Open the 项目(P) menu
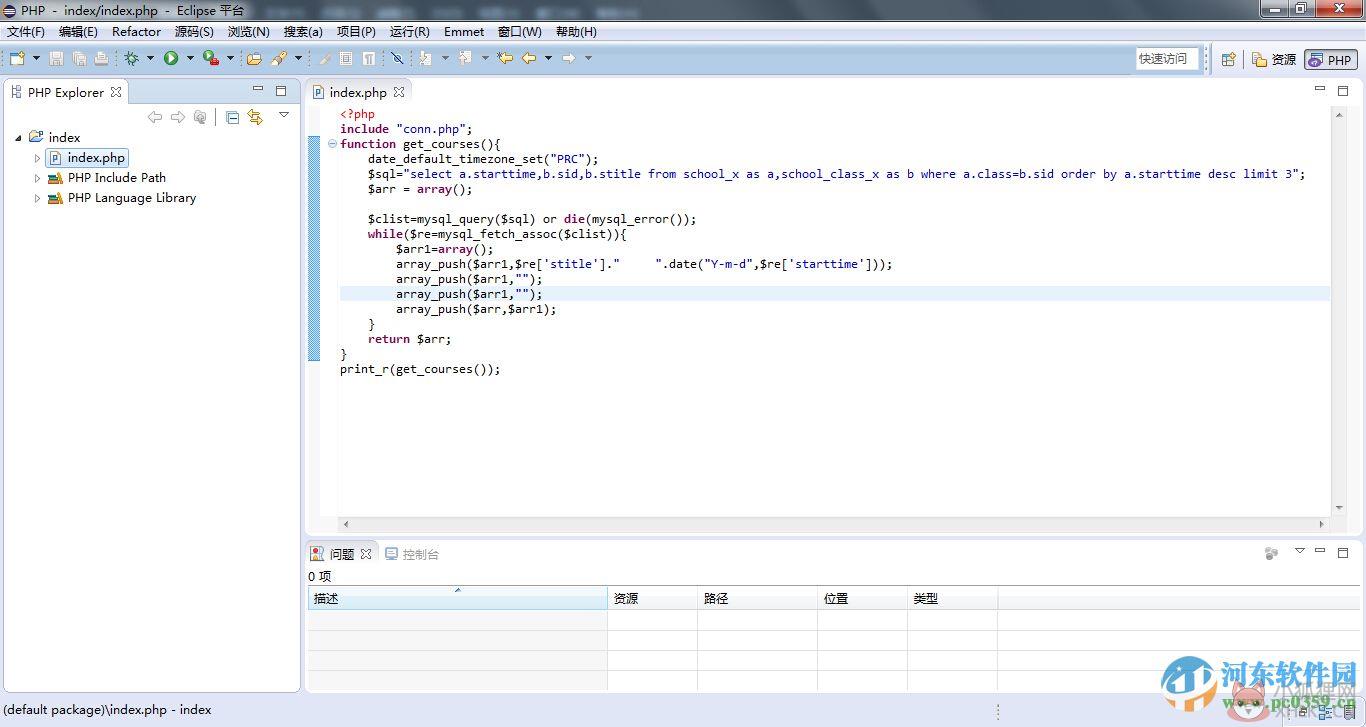 tap(356, 31)
